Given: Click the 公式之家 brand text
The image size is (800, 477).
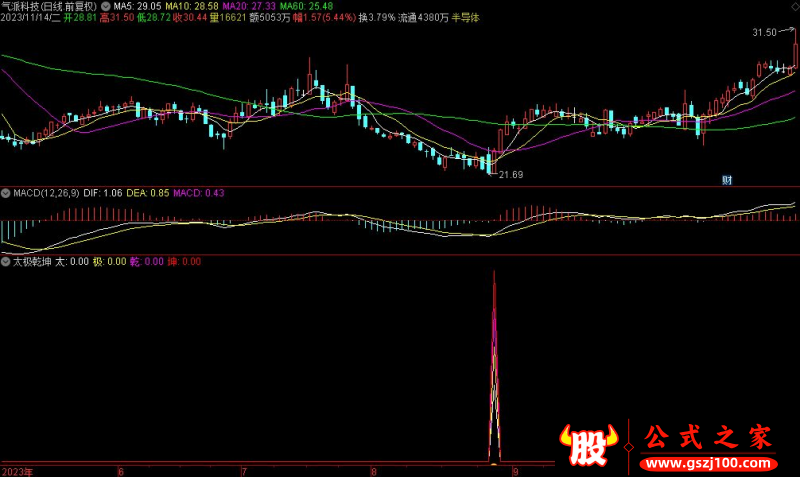Looking at the screenshot, I should [x=708, y=437].
